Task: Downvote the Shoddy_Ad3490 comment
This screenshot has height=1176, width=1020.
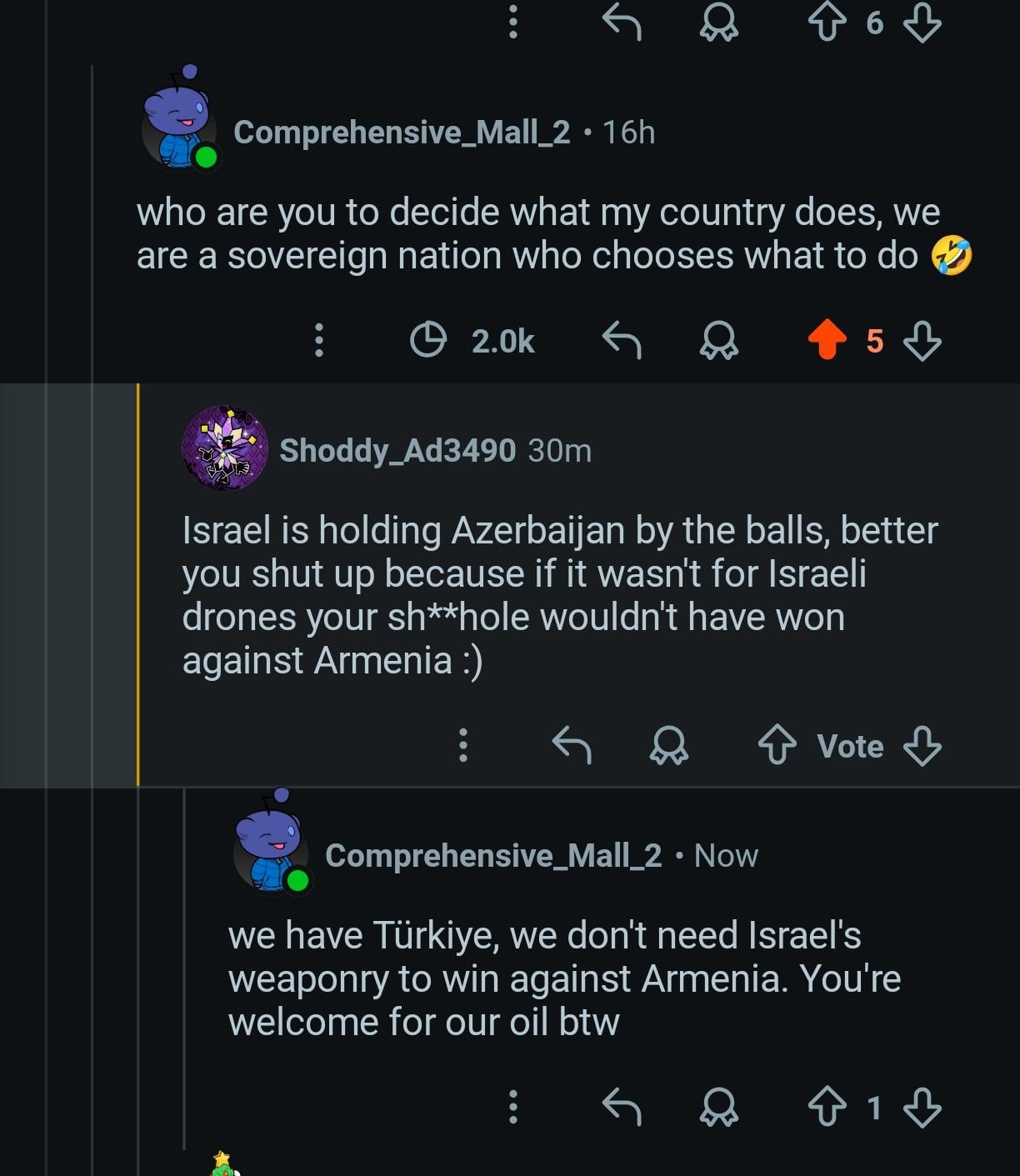Action: coord(922,745)
